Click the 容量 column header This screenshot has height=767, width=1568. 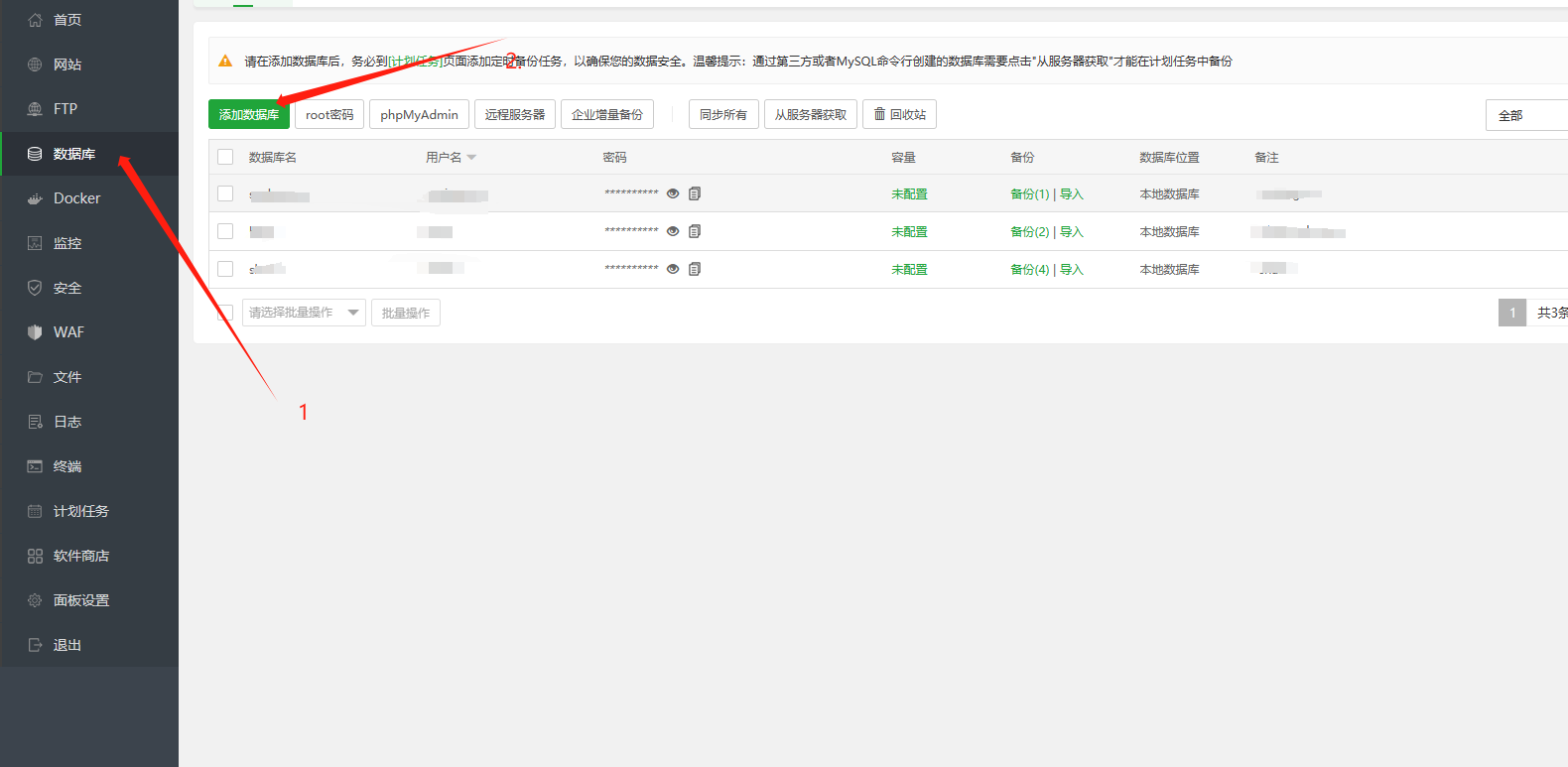[x=903, y=157]
